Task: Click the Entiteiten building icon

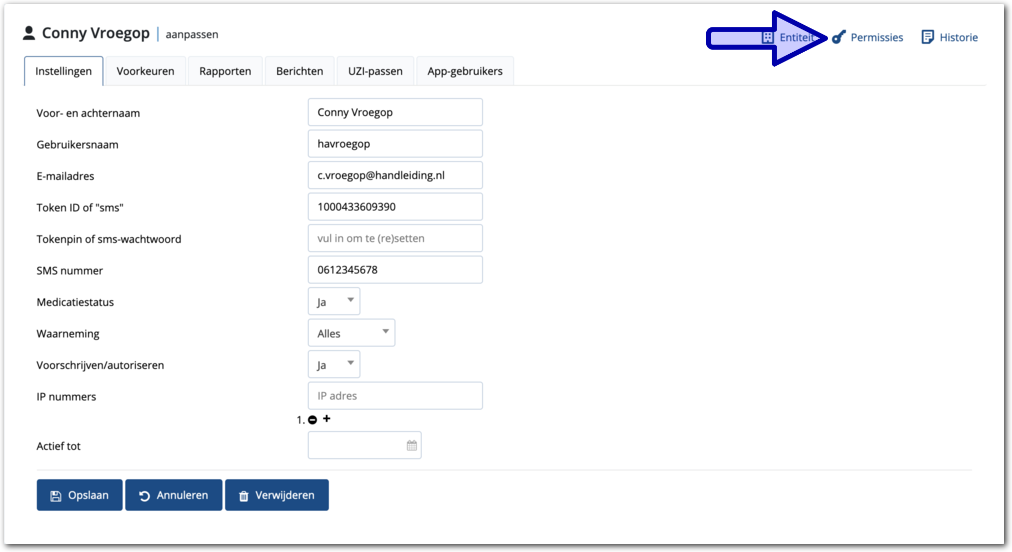Action: click(x=768, y=38)
